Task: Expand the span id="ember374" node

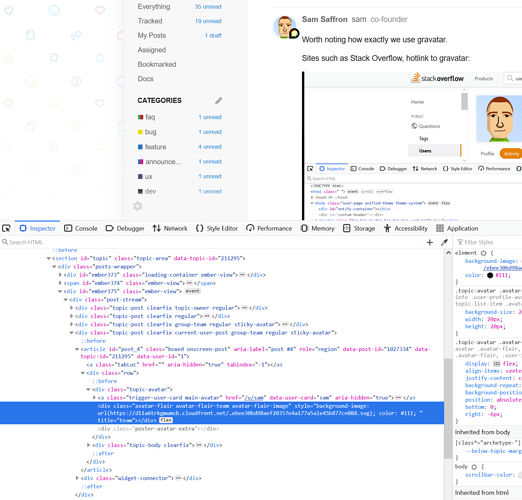Action: coord(60,283)
